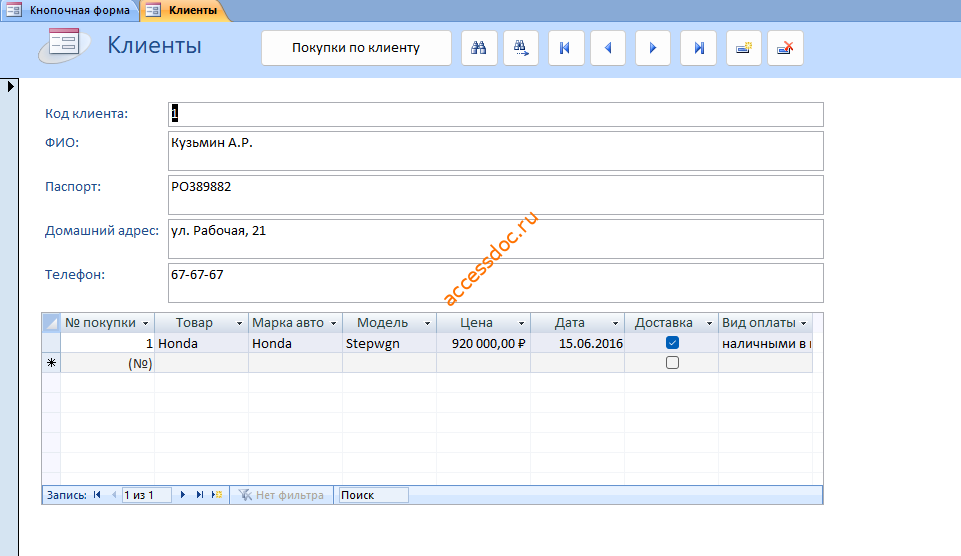Go to the last client record
Viewport: 961px width, 556px height.
point(699,48)
